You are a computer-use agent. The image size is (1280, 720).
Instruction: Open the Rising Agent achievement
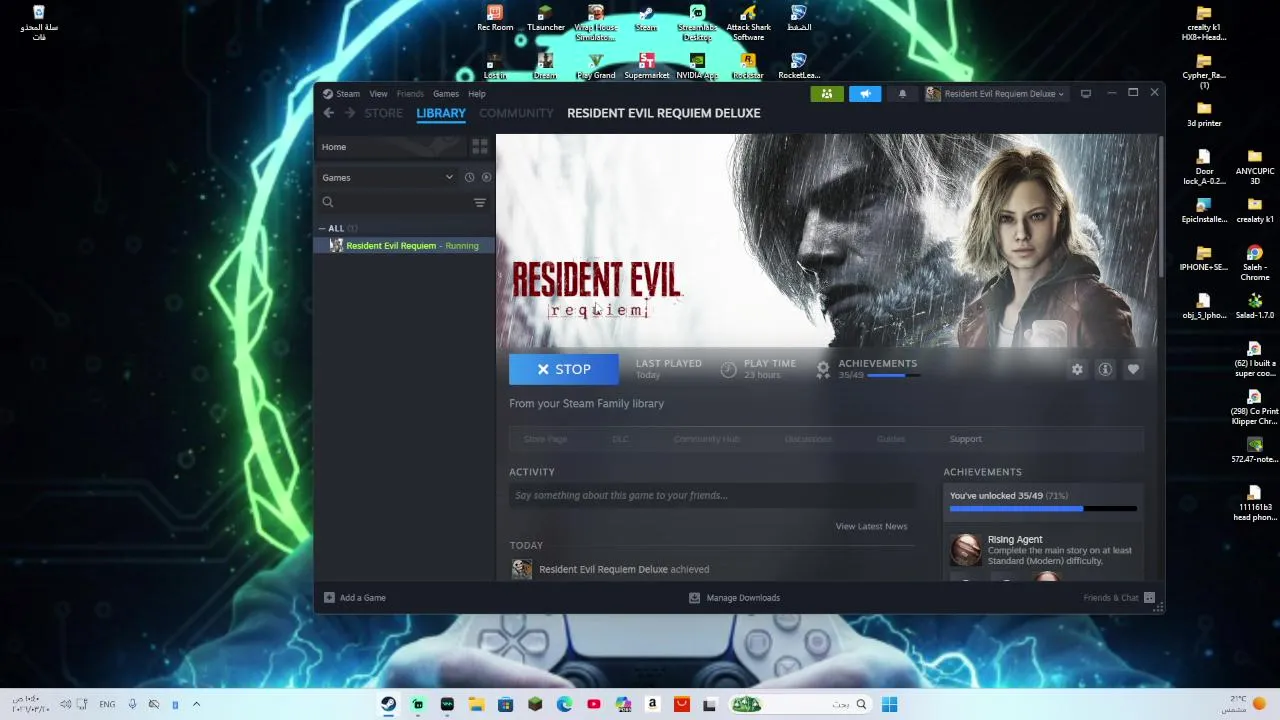click(x=1043, y=550)
